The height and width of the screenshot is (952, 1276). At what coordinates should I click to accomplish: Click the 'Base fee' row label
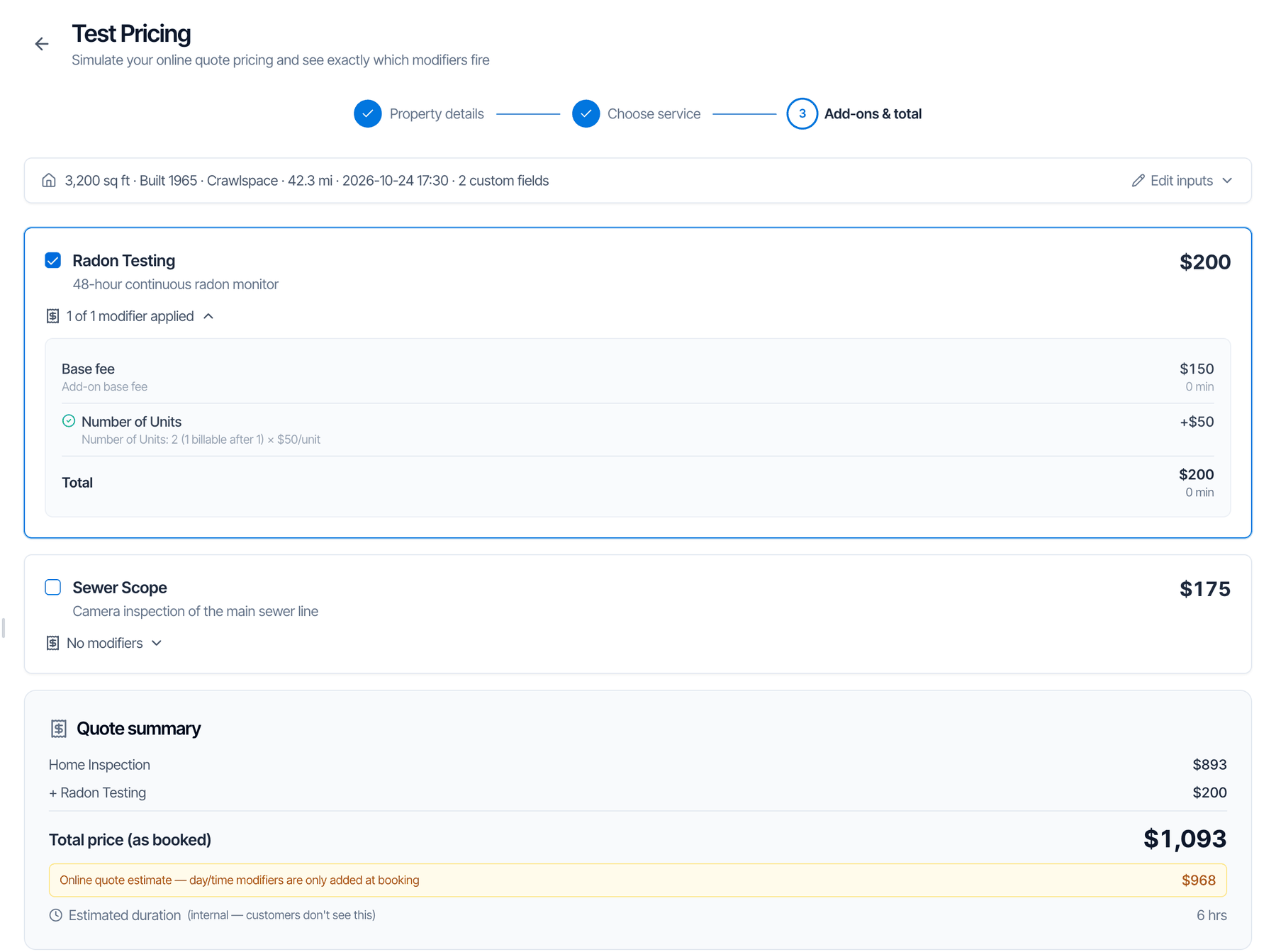tap(88, 369)
